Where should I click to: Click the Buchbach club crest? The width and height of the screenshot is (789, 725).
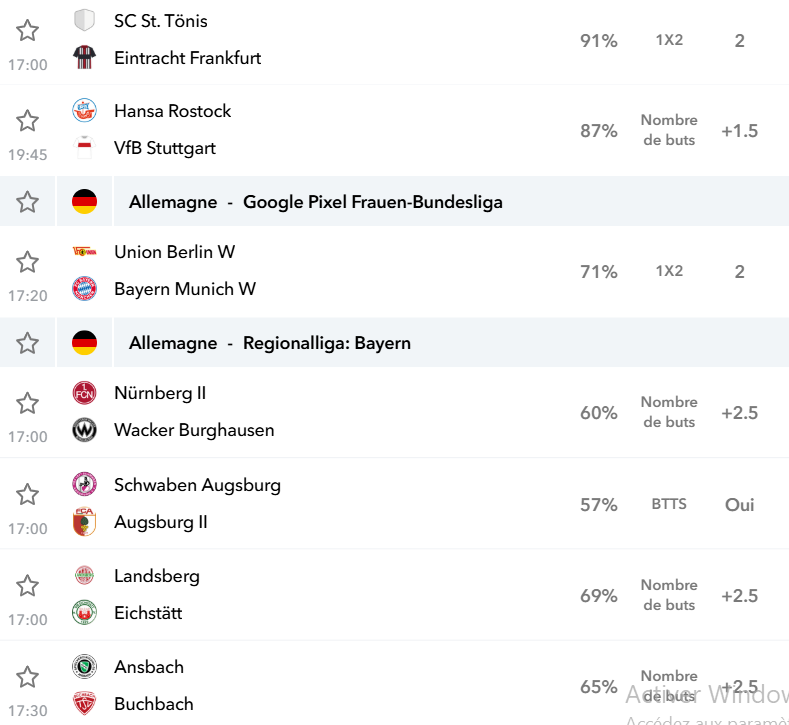84,703
